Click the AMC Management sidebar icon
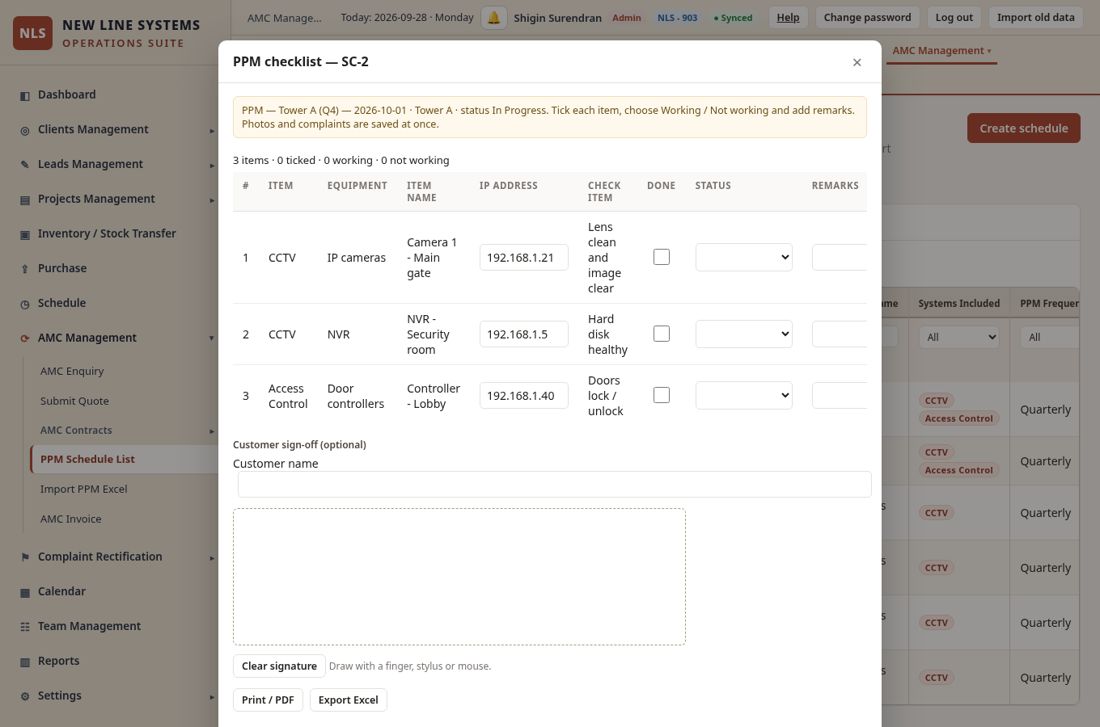The width and height of the screenshot is (1100, 727). [x=25, y=338]
